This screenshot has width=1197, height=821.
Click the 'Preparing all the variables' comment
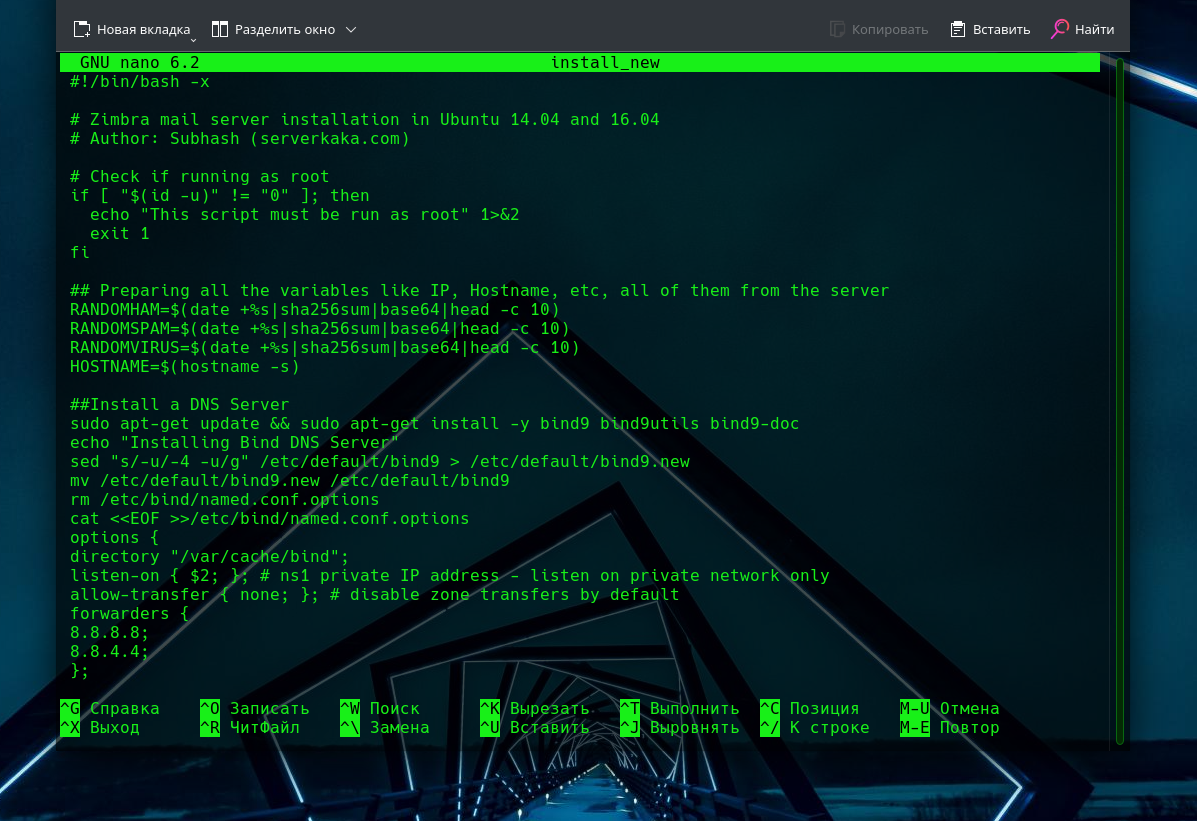coord(480,291)
